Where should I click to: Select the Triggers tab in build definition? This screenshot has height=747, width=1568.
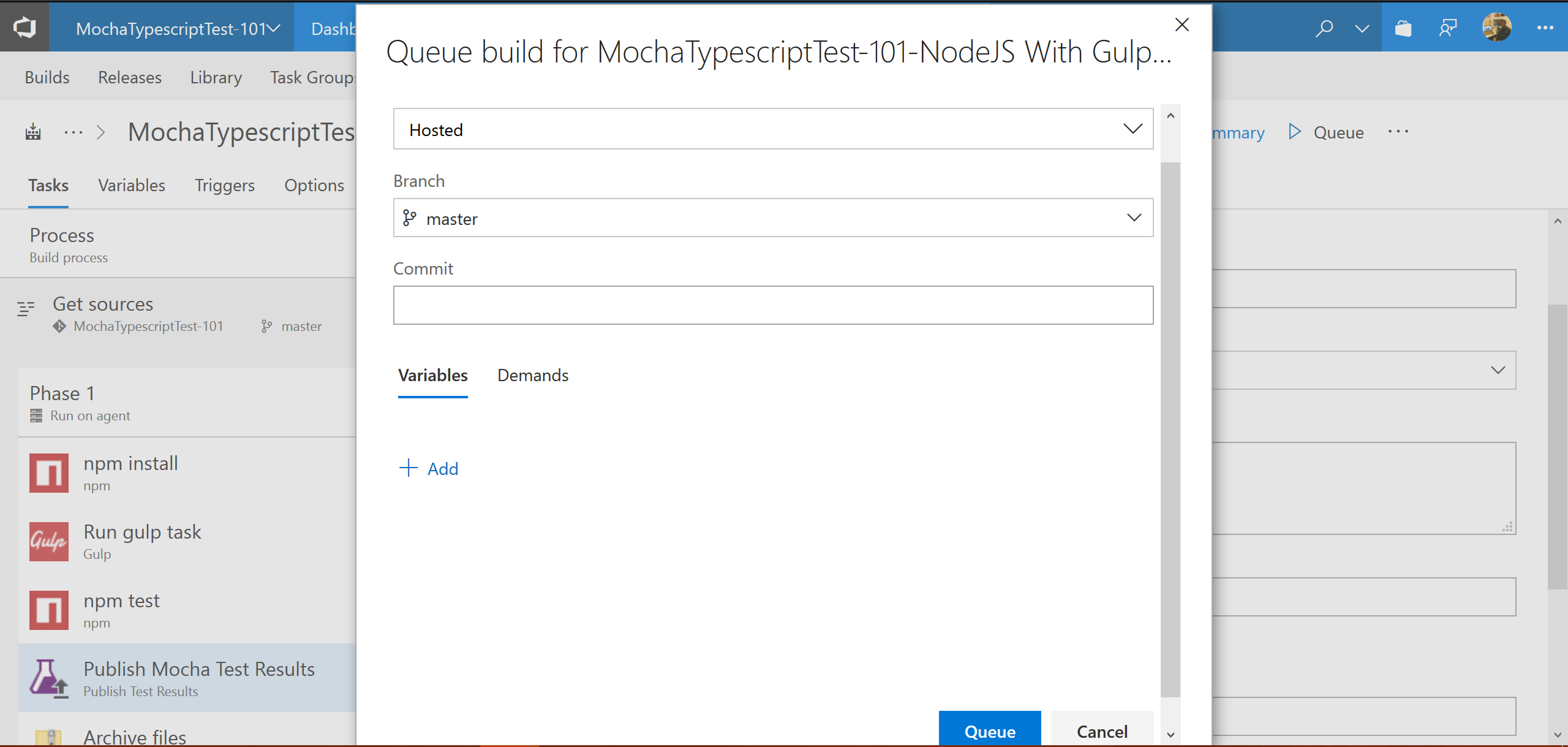[x=224, y=184]
